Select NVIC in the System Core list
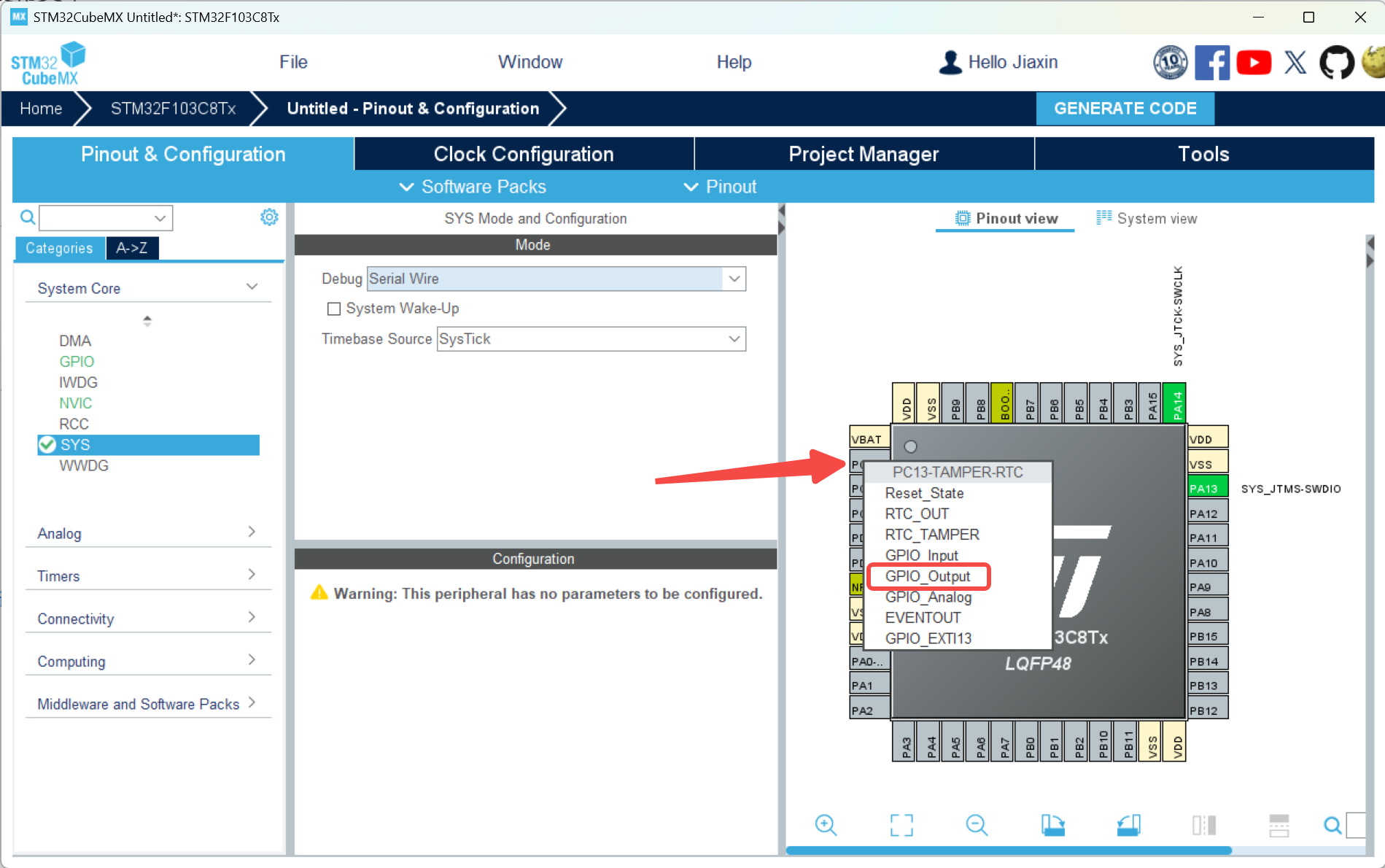 coord(75,403)
